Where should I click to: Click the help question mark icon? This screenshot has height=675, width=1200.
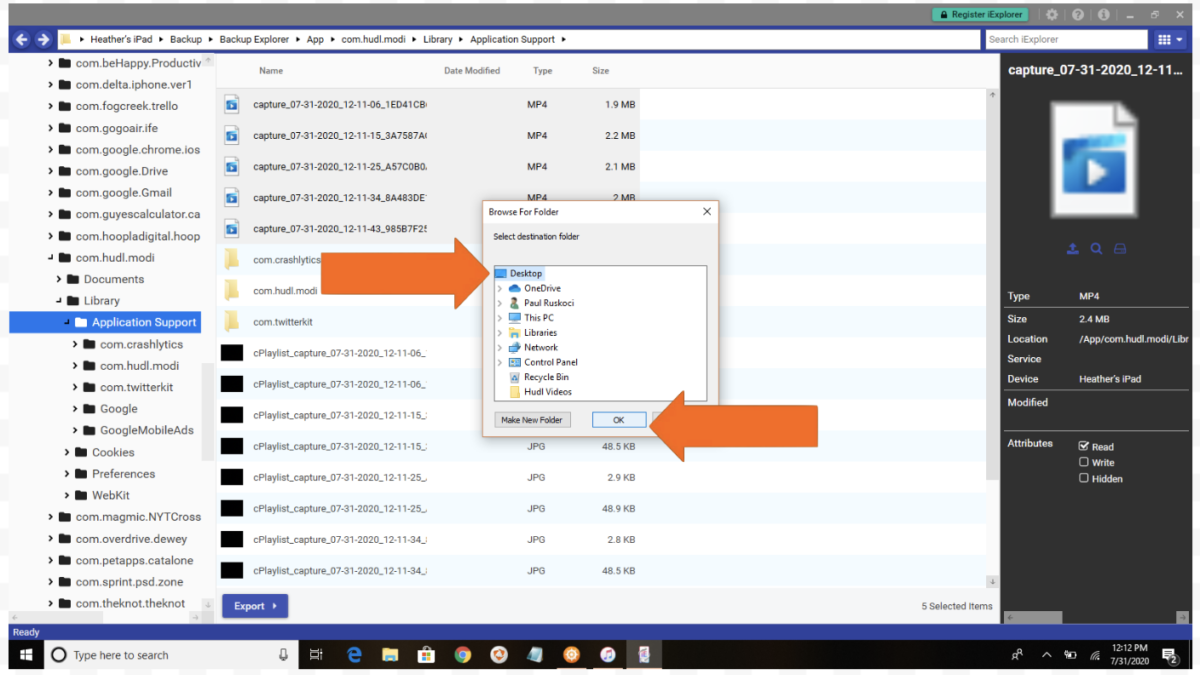coord(1077,15)
